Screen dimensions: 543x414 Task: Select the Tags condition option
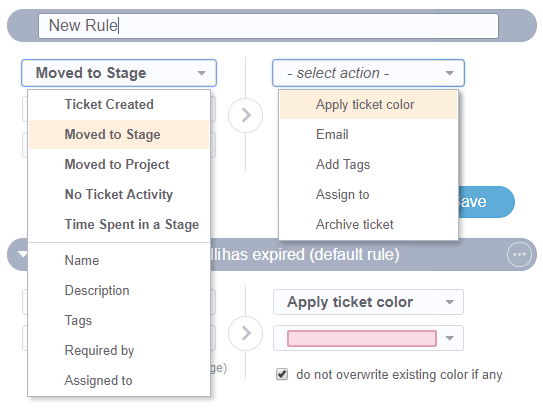coord(119,320)
